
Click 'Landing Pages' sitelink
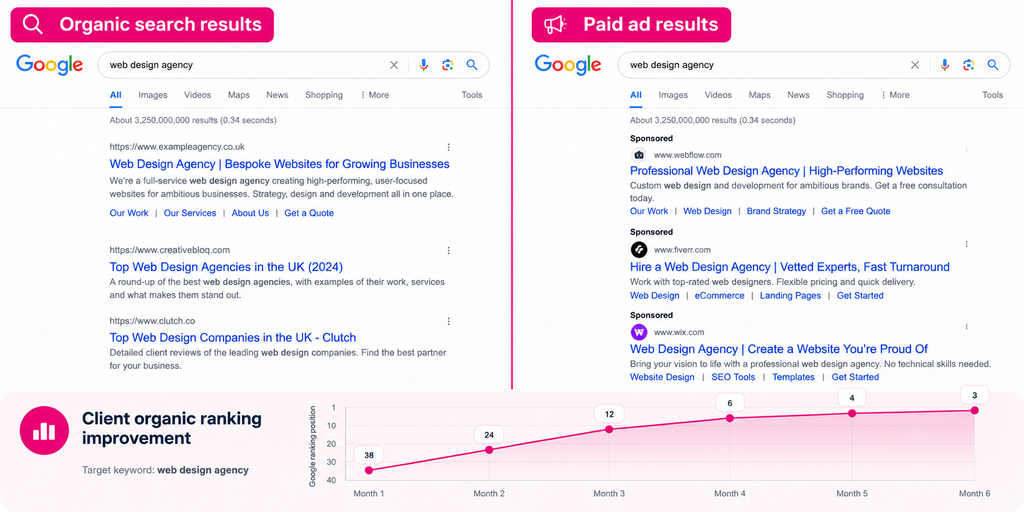[x=790, y=295]
